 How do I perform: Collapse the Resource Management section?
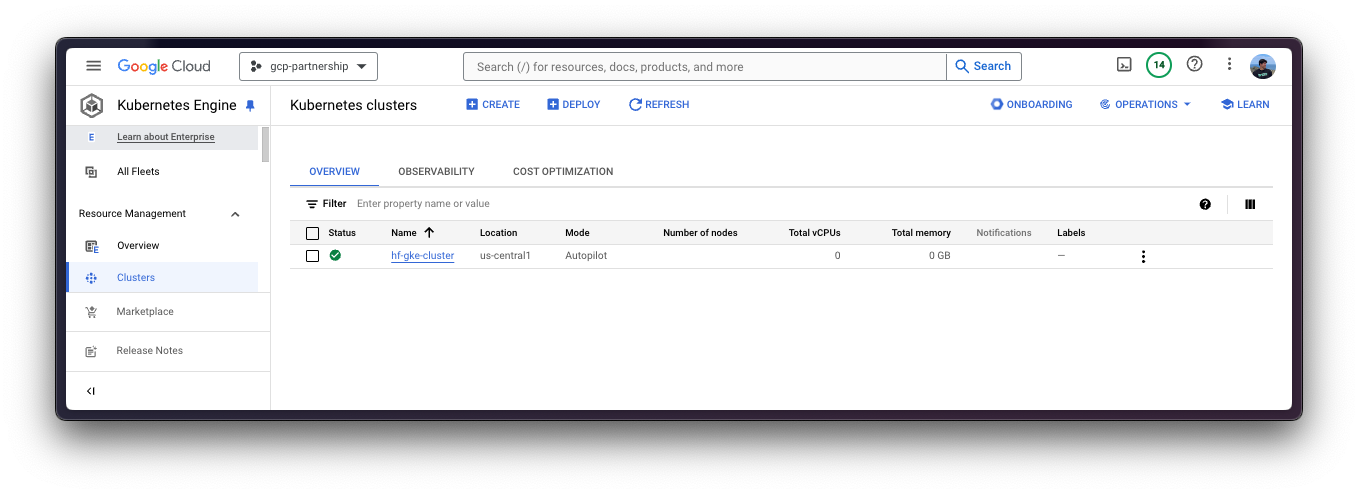pos(235,214)
